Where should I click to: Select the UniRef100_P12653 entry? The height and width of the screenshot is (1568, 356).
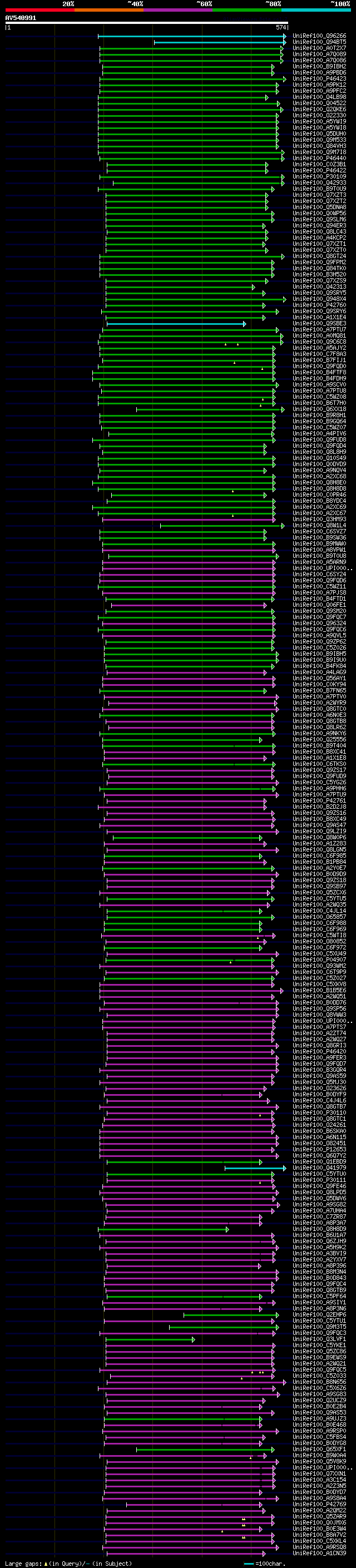pos(319,1150)
